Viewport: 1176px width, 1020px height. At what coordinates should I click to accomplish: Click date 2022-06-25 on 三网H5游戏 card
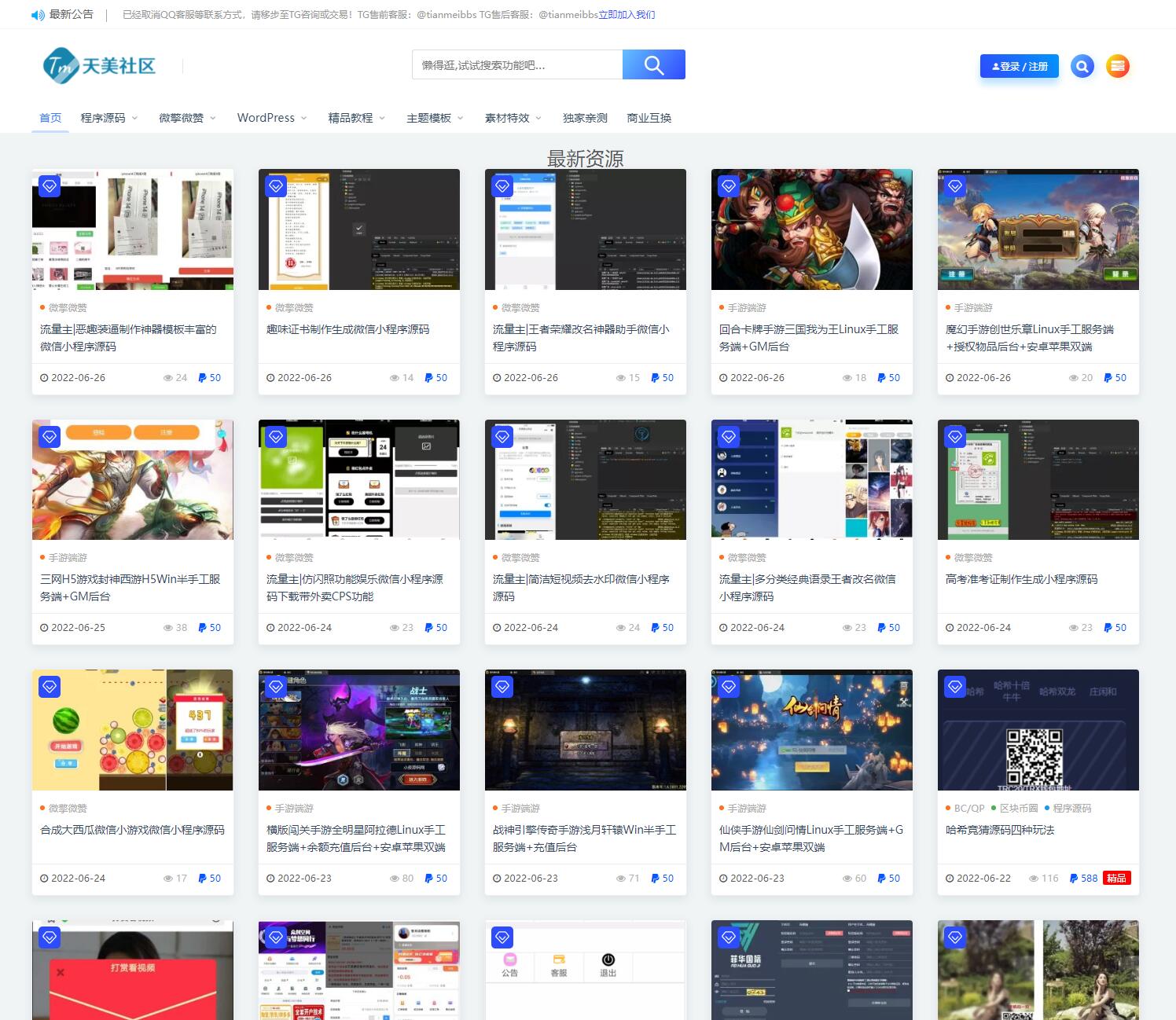pyautogui.click(x=78, y=628)
